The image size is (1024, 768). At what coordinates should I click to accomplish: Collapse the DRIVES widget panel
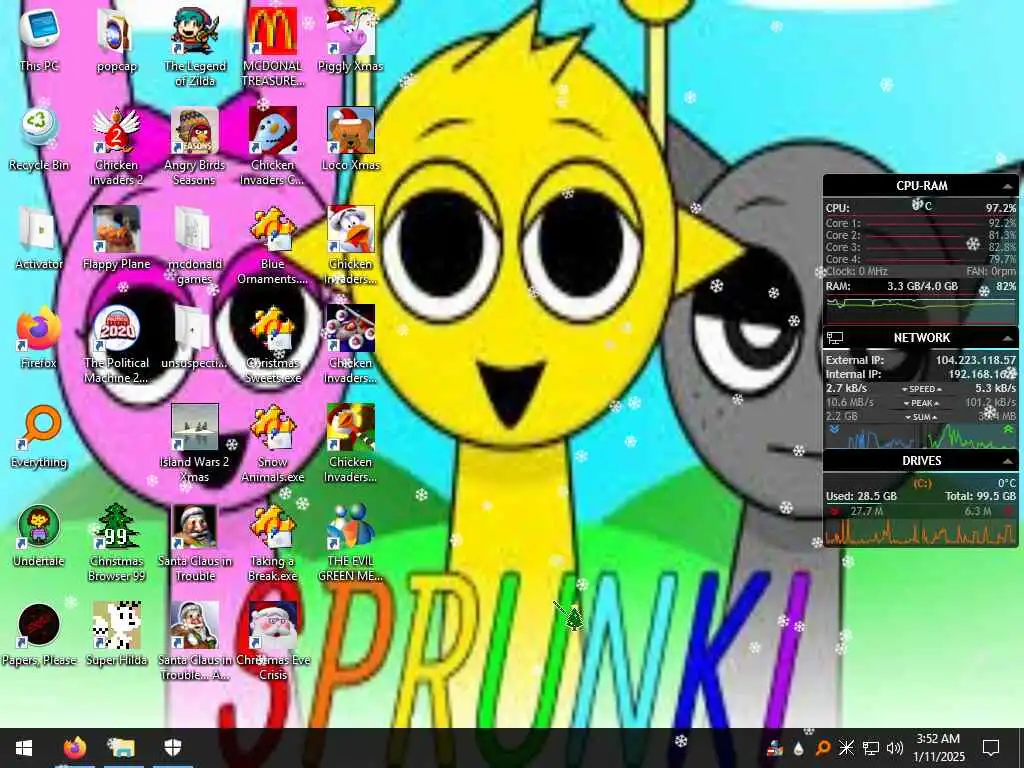pos(1008,461)
